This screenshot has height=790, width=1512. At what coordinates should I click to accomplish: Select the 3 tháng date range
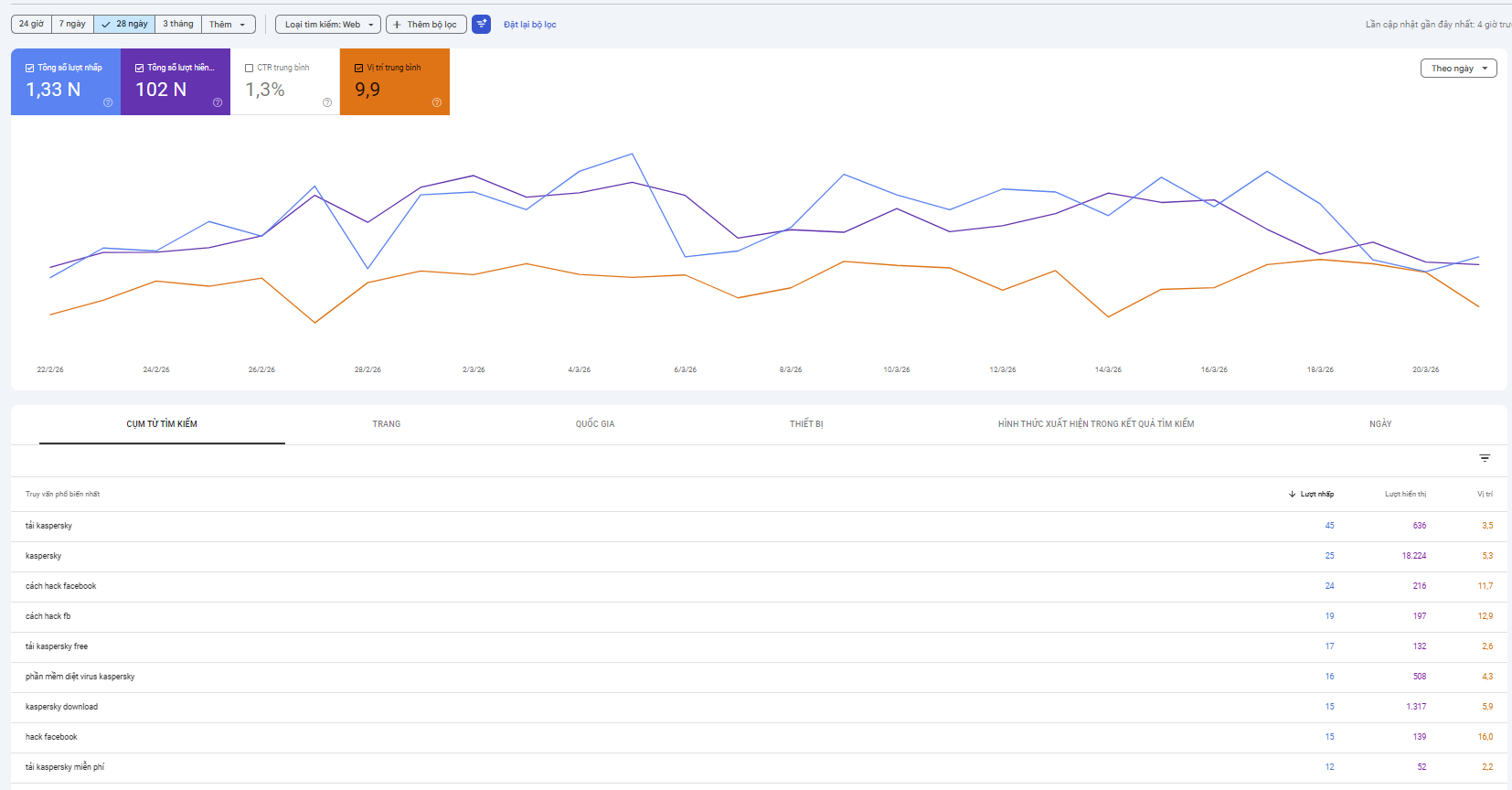(178, 24)
